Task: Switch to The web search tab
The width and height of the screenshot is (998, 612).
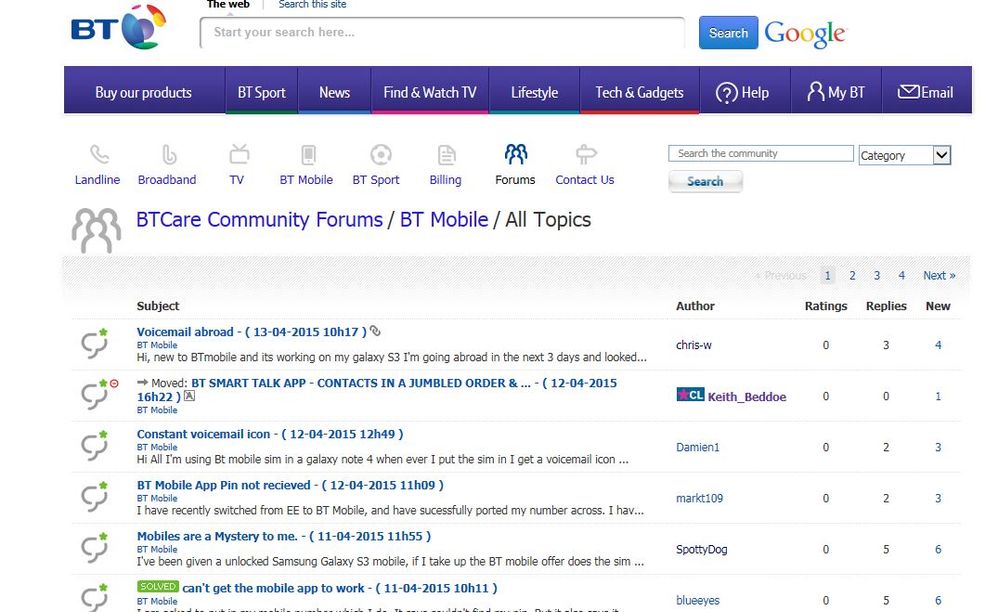Action: point(228,4)
